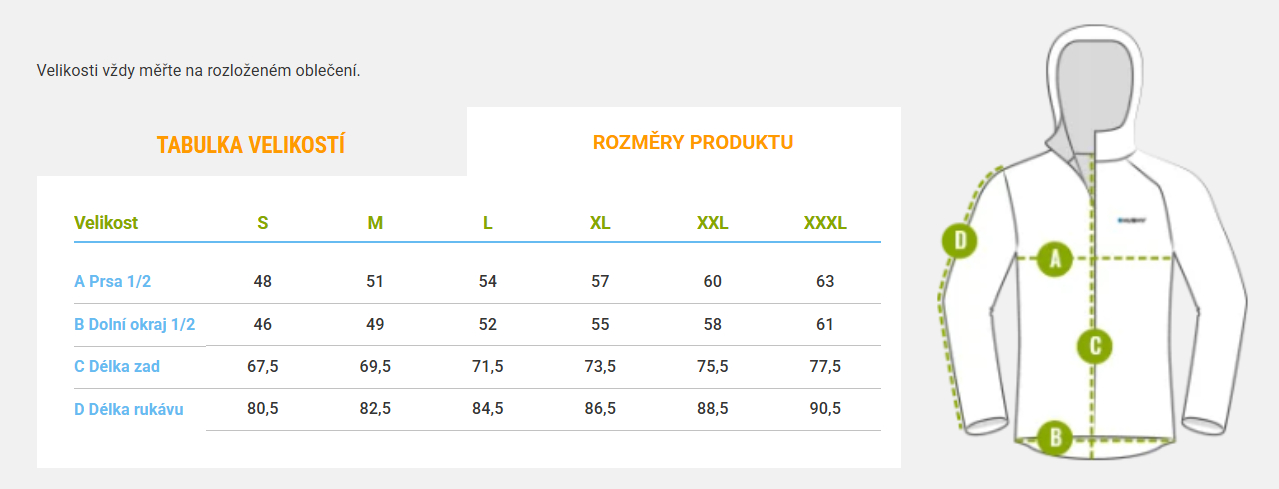Image resolution: width=1279 pixels, height=489 pixels.
Task: Click the D Délka rukávu row label
Action: (x=129, y=409)
